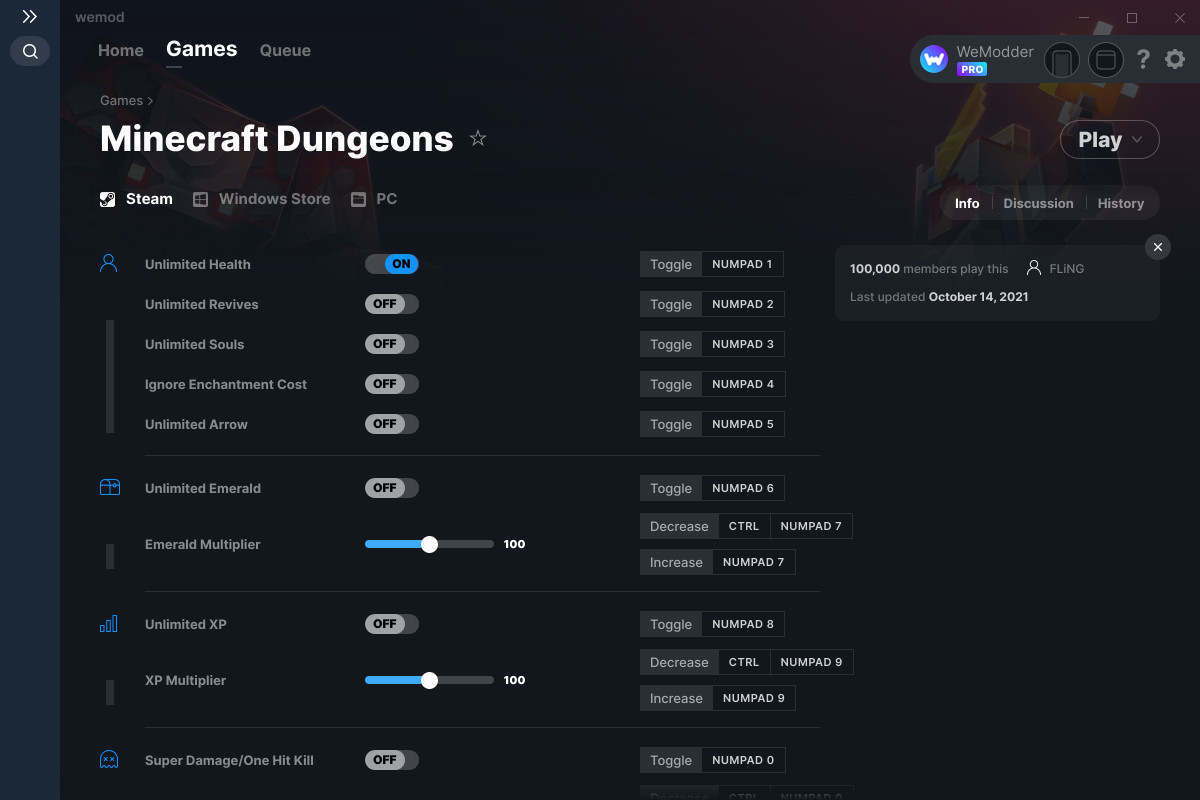Turn off the Unlimited Health toggle
The image size is (1200, 800).
point(392,264)
